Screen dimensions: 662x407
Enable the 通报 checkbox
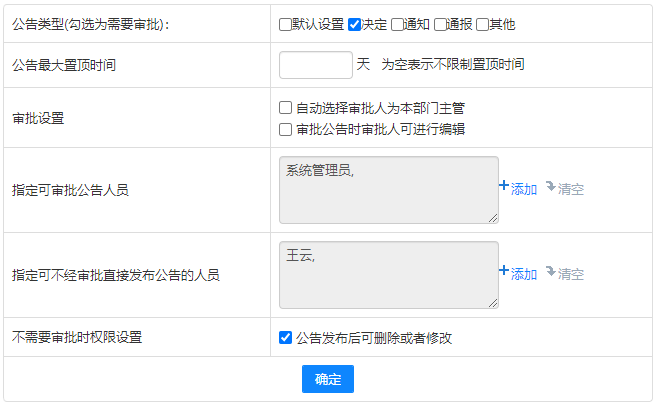pos(440,24)
